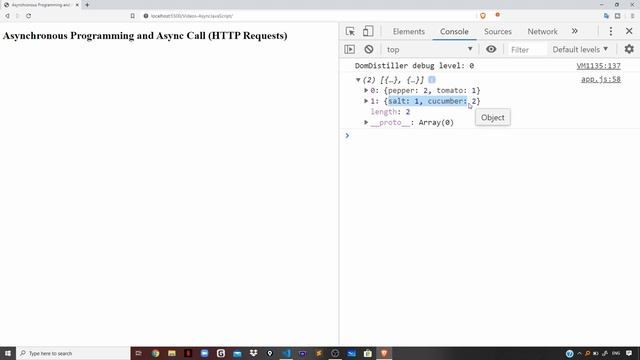Image resolution: width=640 pixels, height=360 pixels.
Task: Show the console sidebar icon
Action: tap(349, 49)
